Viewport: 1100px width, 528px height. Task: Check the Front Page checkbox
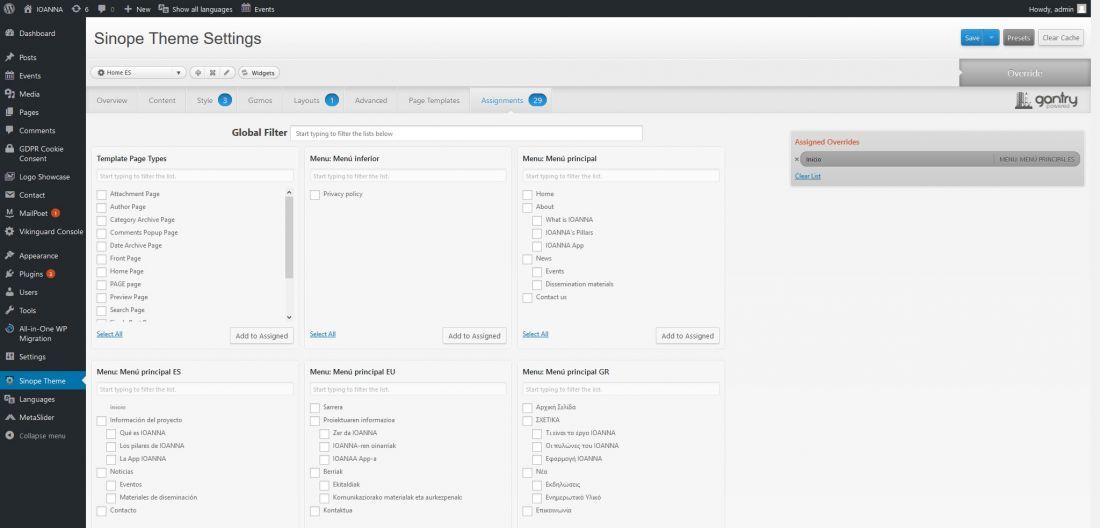coord(102,259)
